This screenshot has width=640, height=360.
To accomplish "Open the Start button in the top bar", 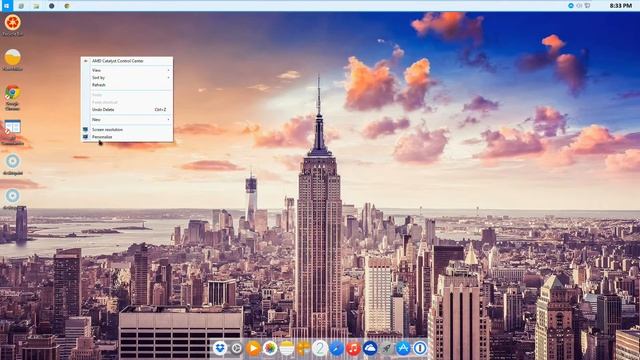I will coord(6,6).
